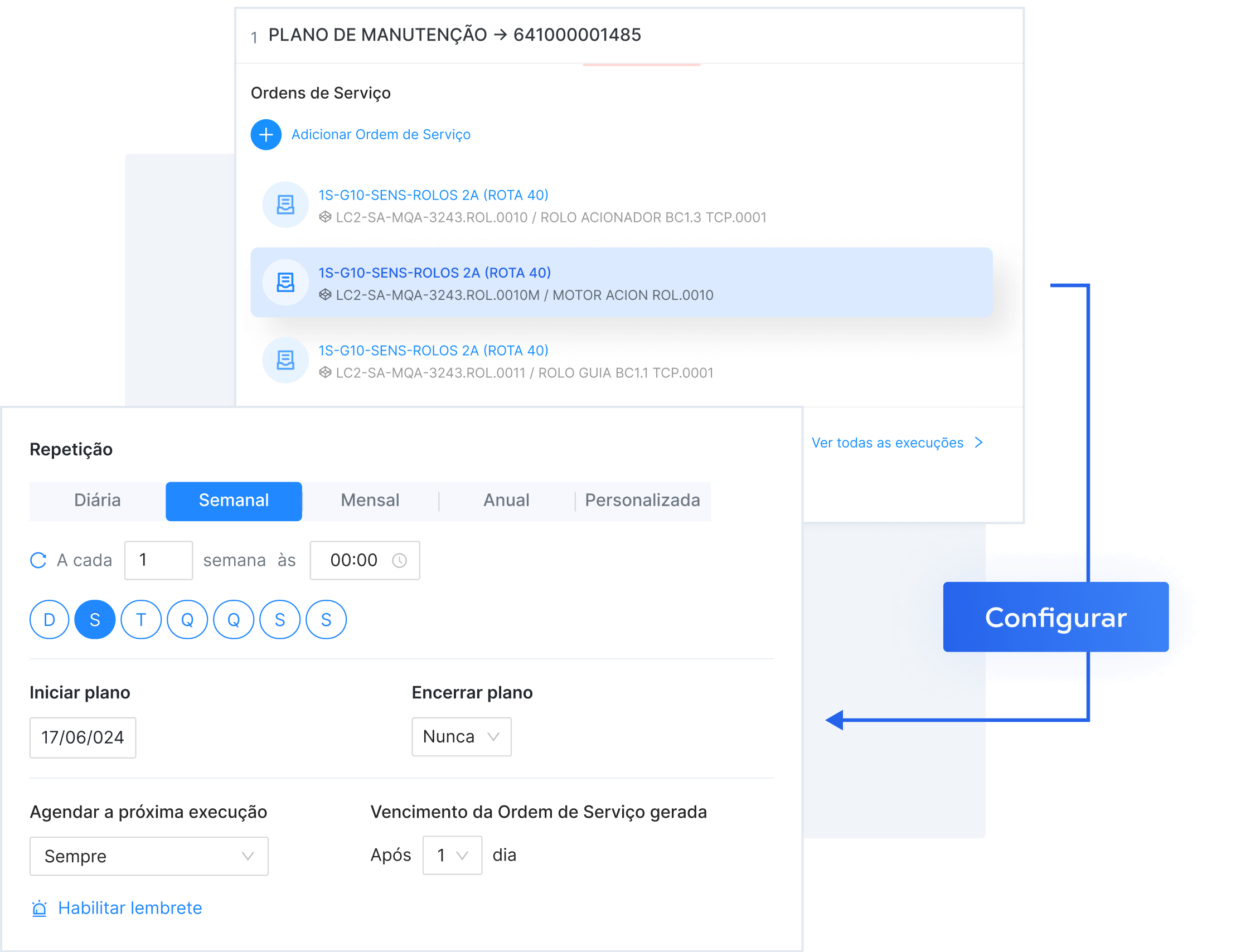Toggle Tuesday (T) day circle

click(141, 620)
